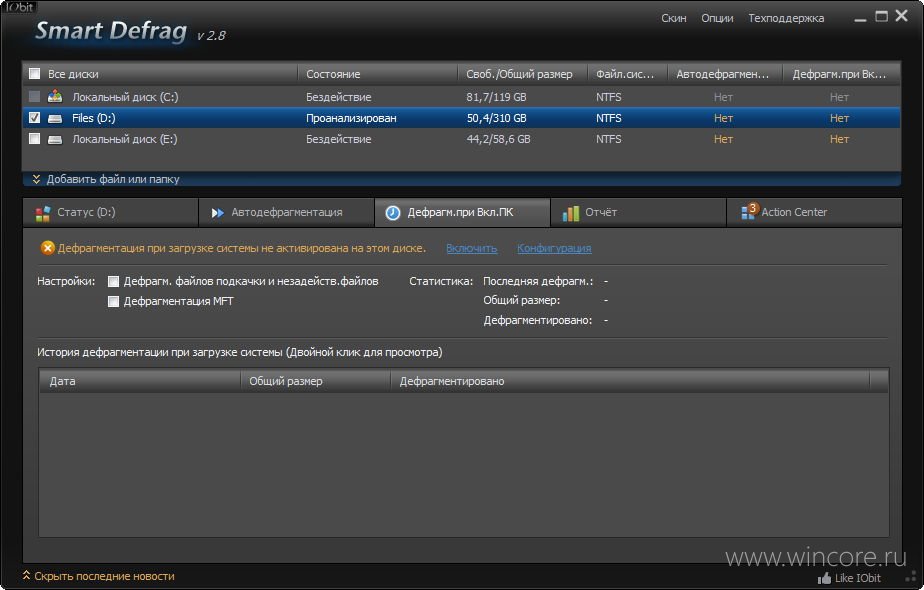Click the 'Проанализирован' status cell
Image resolution: width=924 pixels, height=590 pixels.
point(351,118)
